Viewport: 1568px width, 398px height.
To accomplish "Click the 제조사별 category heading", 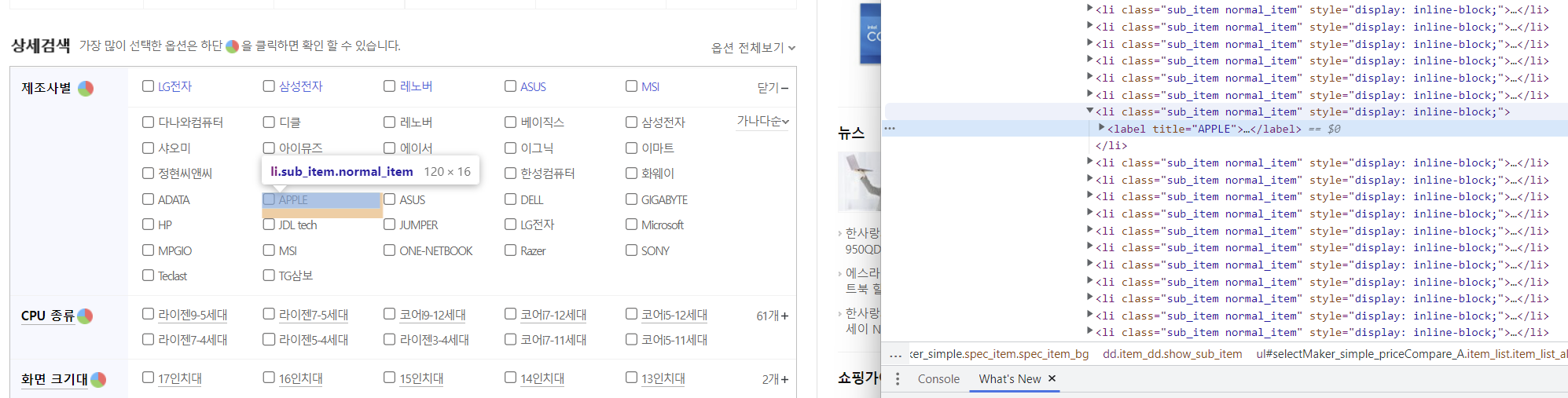I will click(46, 88).
